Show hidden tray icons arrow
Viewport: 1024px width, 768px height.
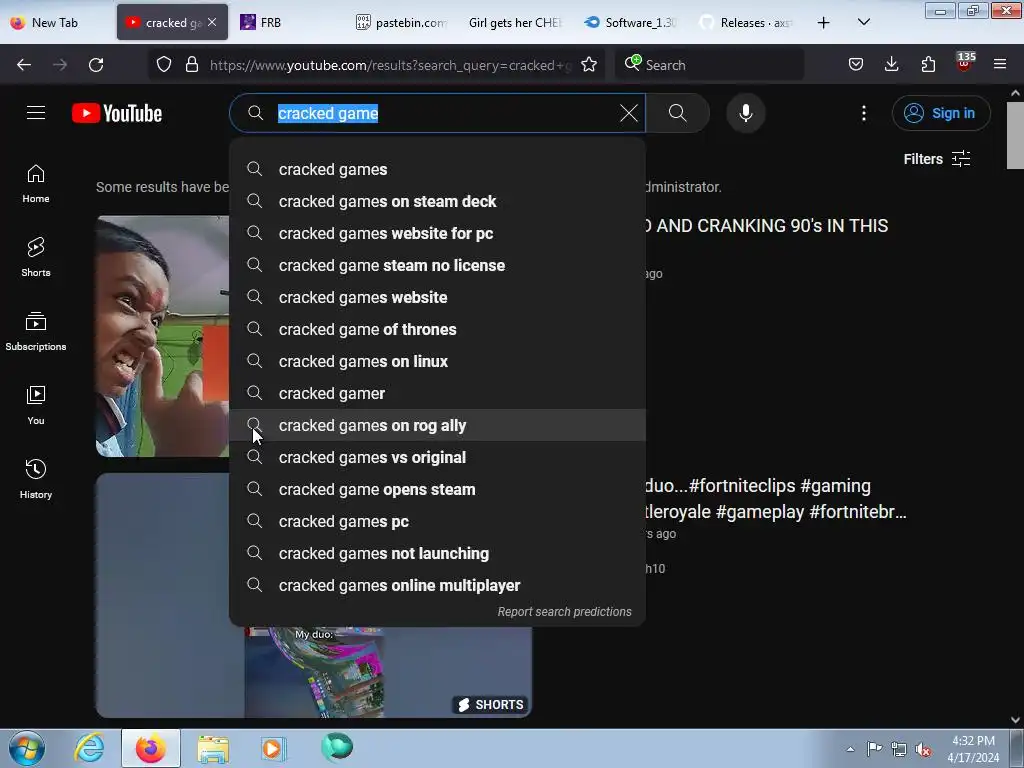(850, 749)
